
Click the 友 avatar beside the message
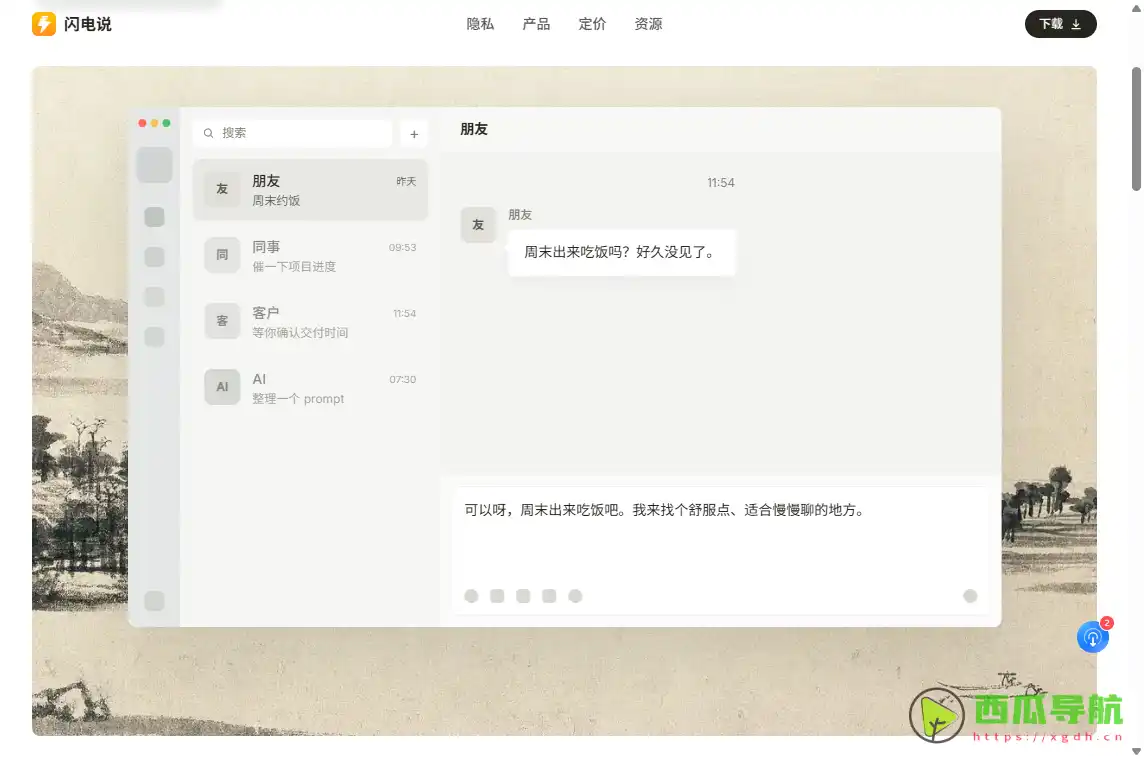pyautogui.click(x=478, y=225)
